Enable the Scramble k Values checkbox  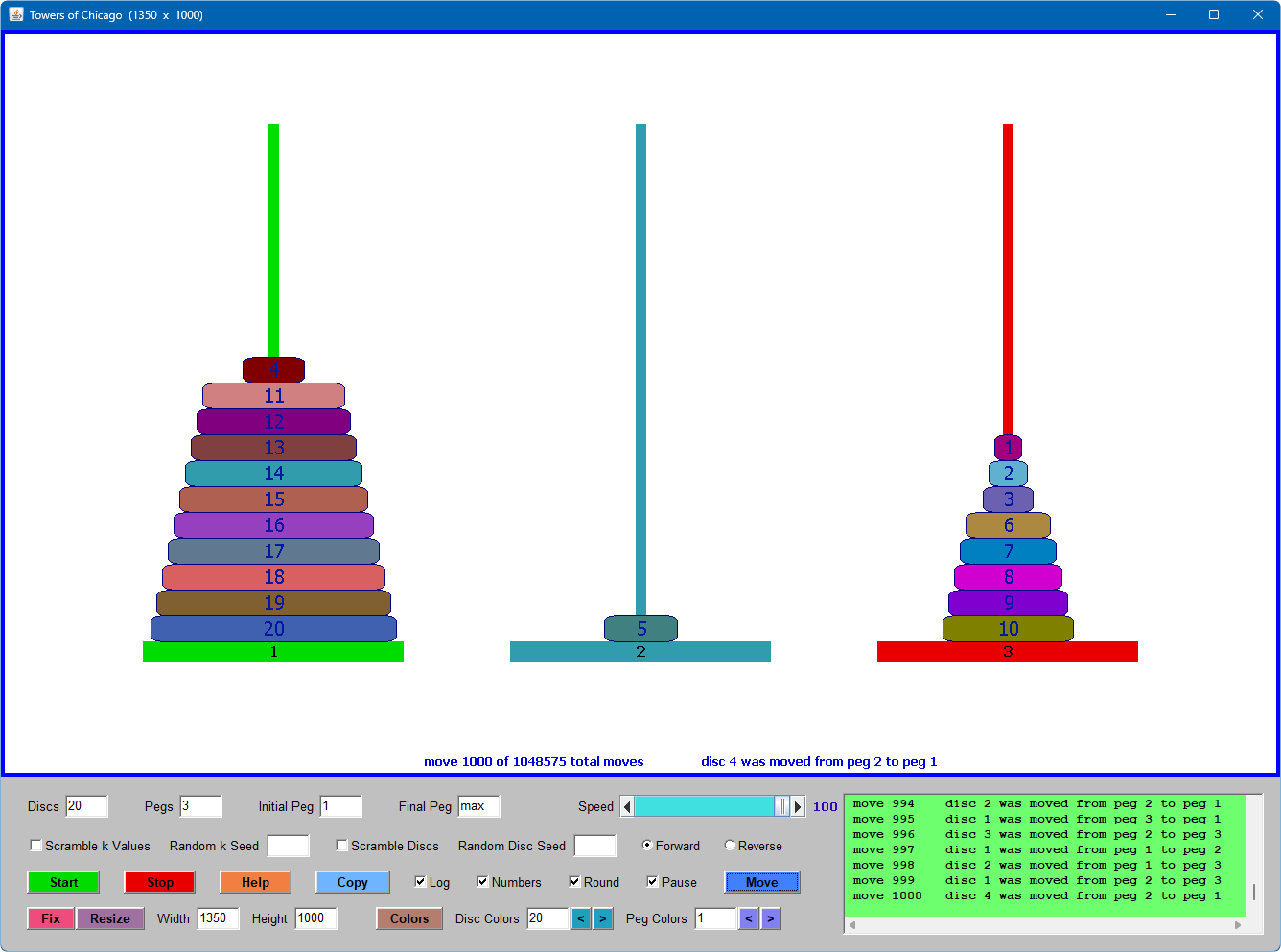(x=36, y=846)
